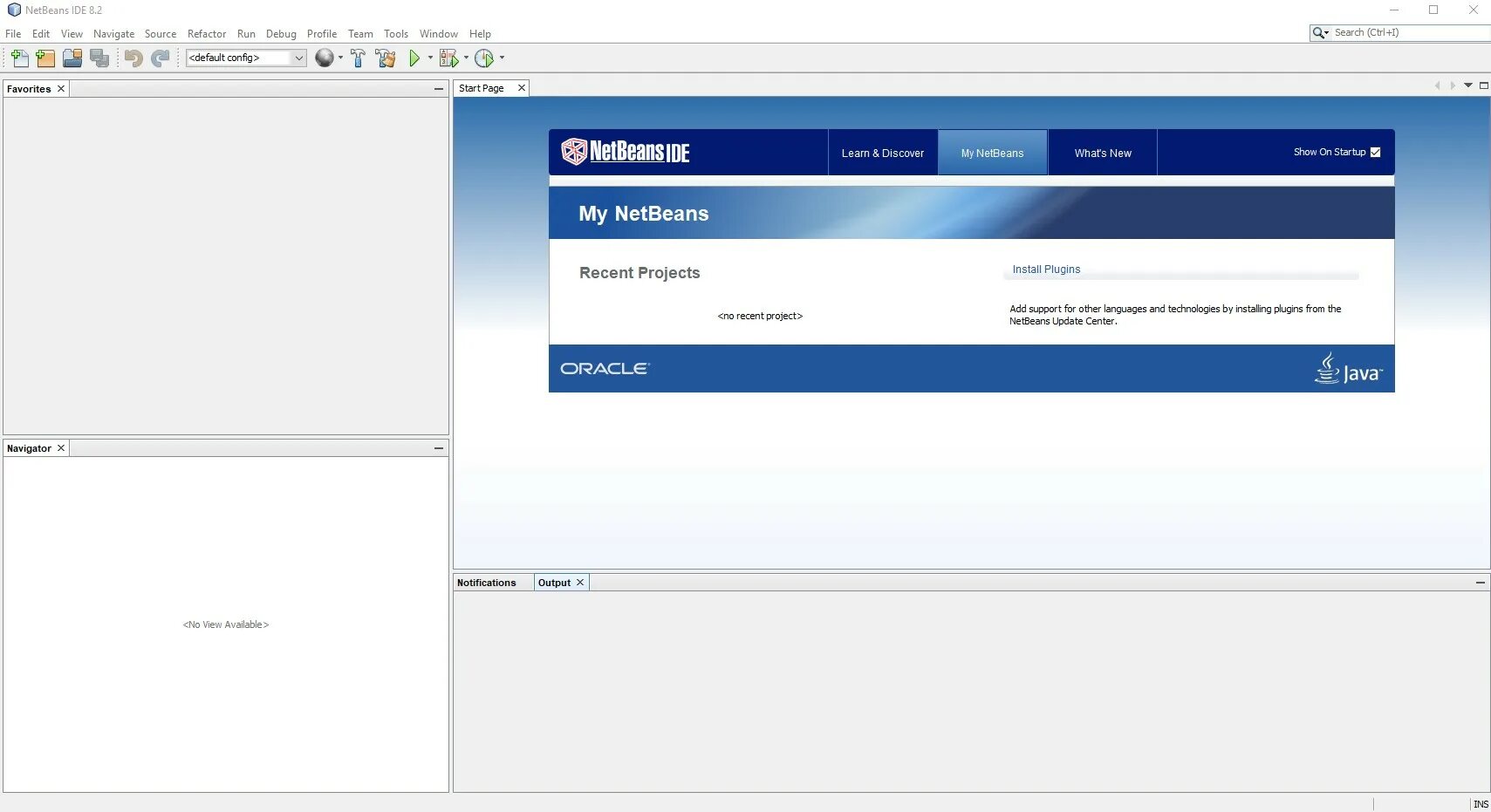The width and height of the screenshot is (1491, 812).
Task: Click the Redo arrow icon
Action: click(160, 58)
